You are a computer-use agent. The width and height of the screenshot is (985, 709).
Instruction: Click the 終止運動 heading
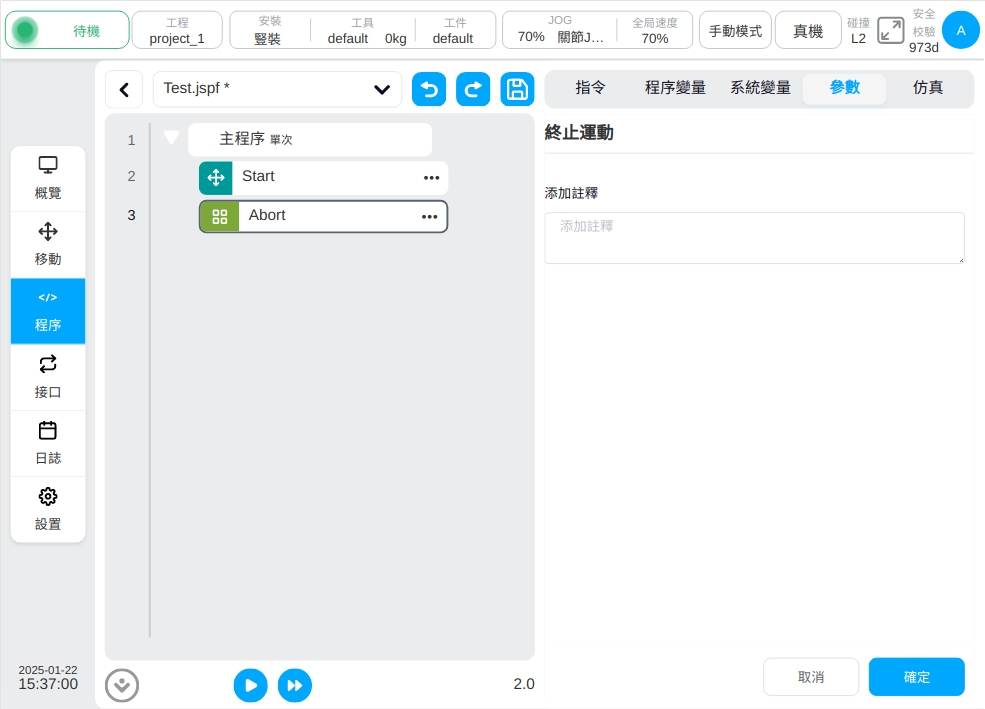coord(579,133)
